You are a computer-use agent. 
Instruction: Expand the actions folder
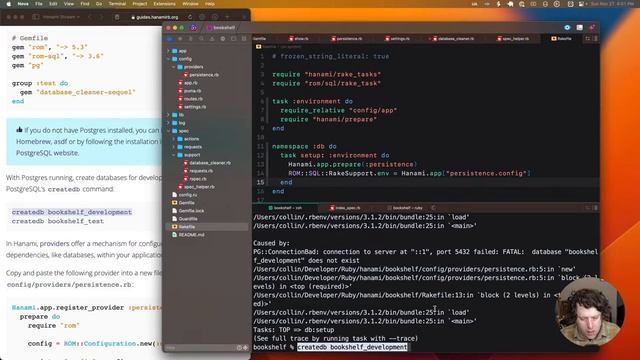coord(173,139)
